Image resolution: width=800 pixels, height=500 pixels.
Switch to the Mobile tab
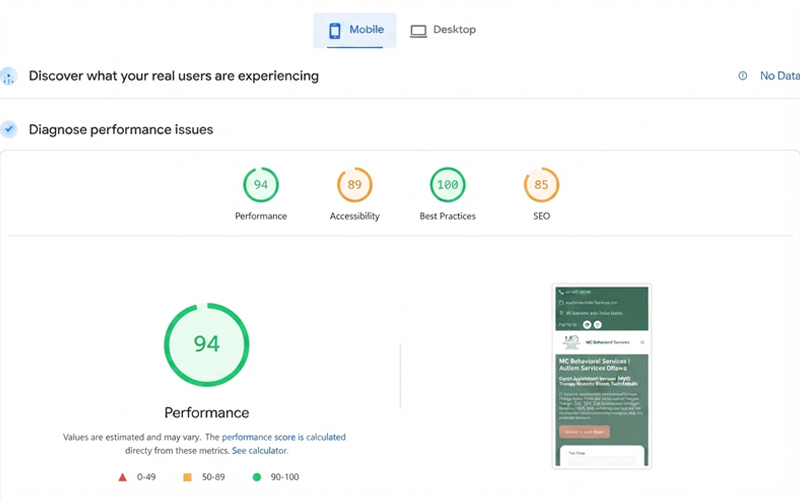pyautogui.click(x=355, y=30)
